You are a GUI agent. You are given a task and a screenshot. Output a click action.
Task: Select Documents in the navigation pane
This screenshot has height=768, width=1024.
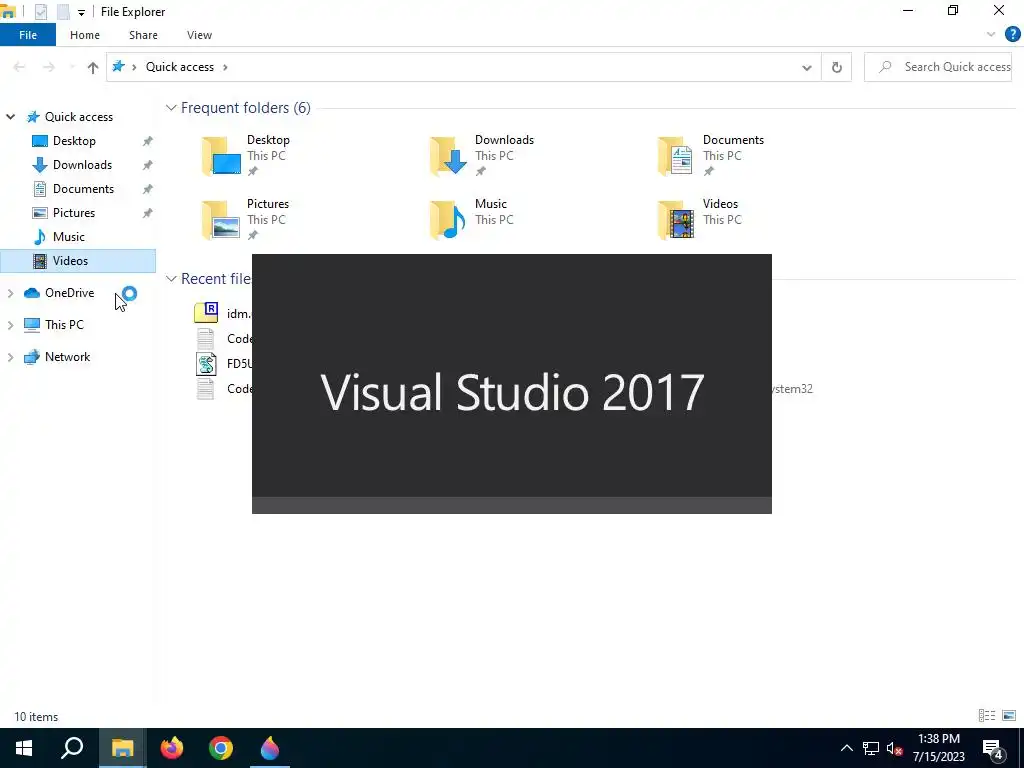[x=83, y=189]
